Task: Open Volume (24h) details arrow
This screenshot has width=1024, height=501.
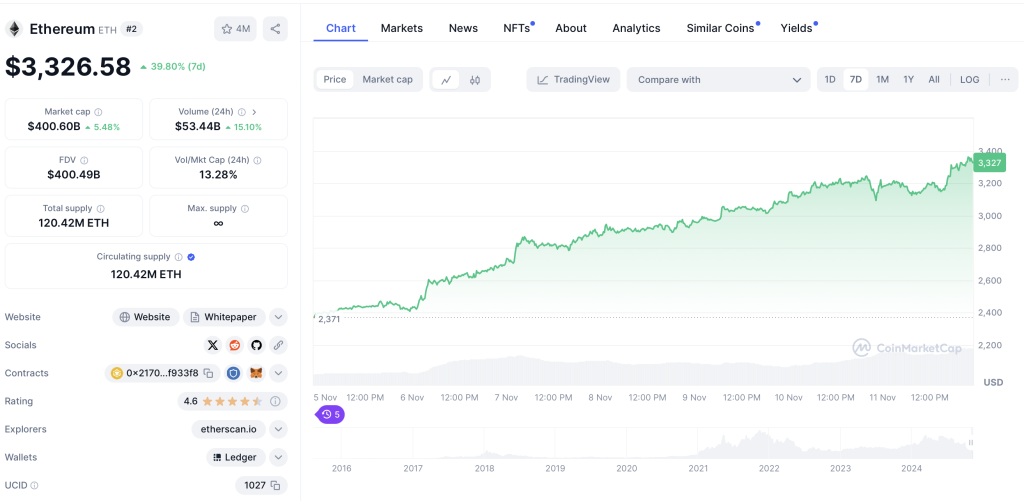Action: click(x=254, y=112)
